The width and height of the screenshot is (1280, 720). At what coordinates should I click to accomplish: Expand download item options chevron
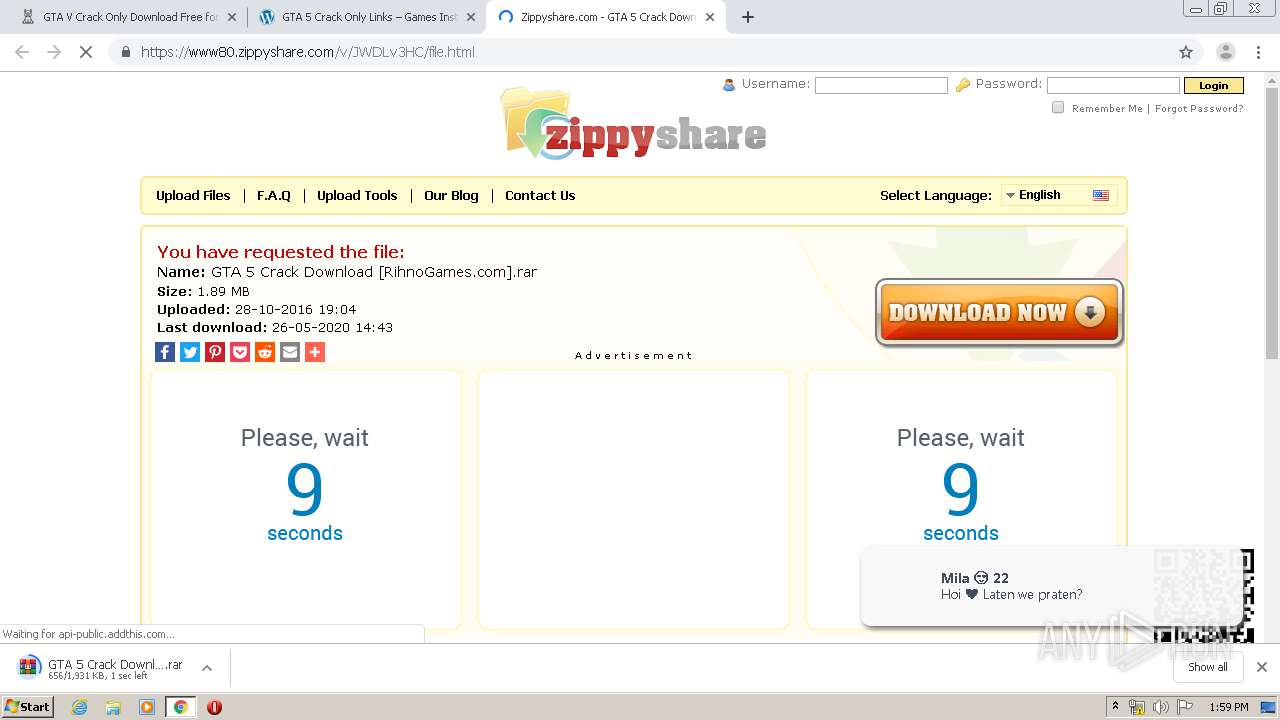click(207, 668)
